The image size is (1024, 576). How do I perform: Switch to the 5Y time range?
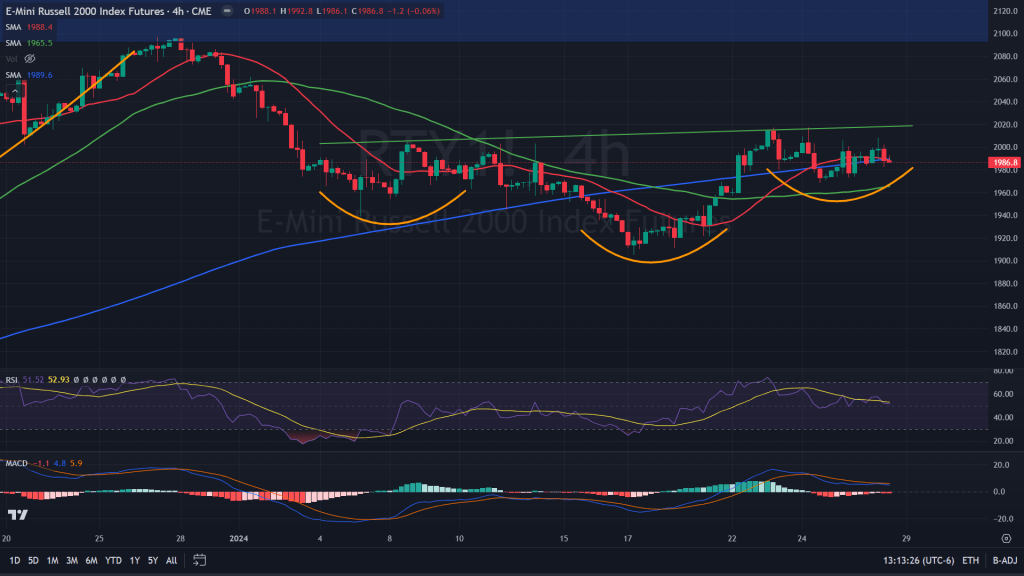coord(152,560)
